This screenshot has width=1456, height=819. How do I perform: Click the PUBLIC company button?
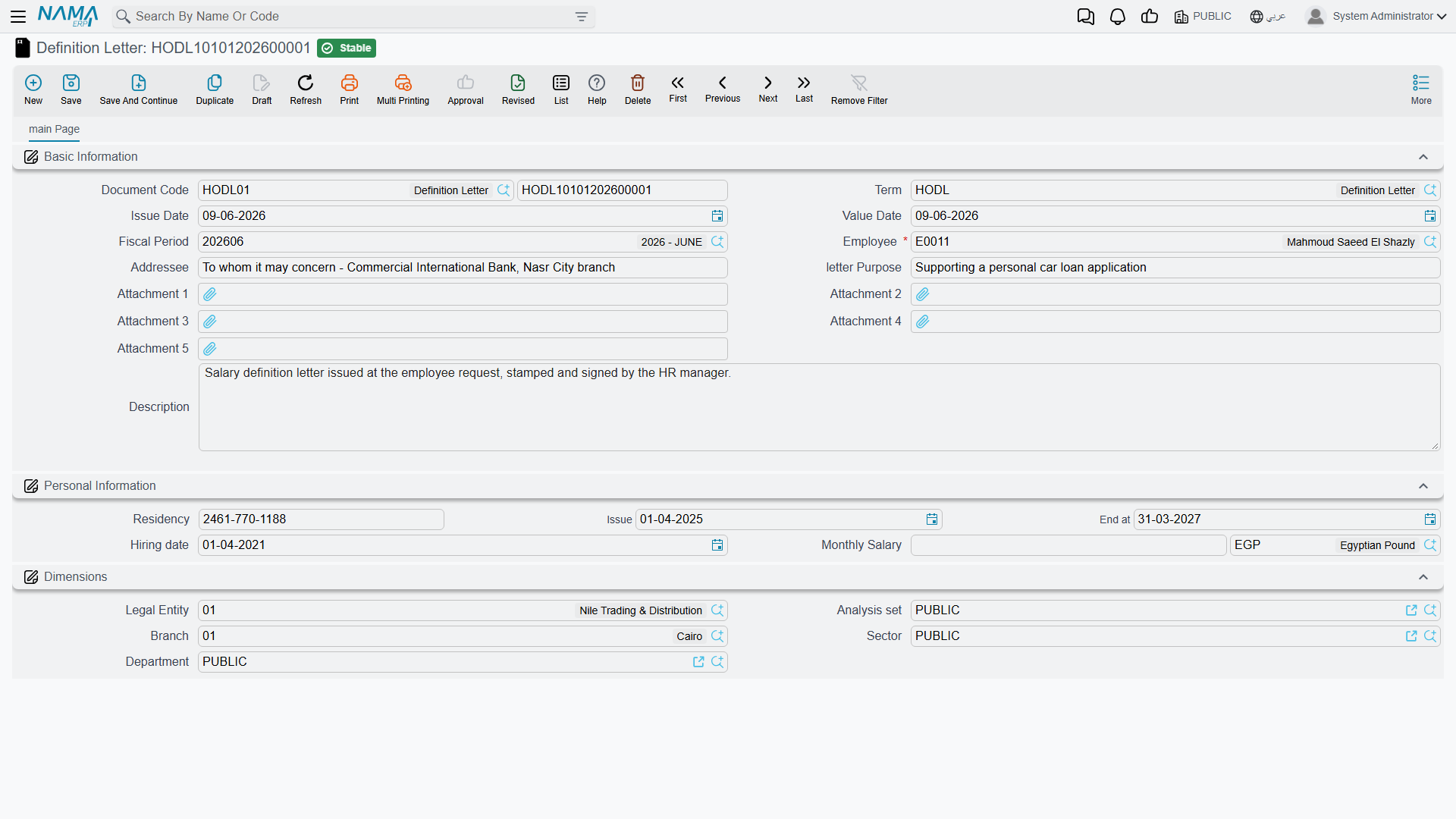click(x=1203, y=16)
